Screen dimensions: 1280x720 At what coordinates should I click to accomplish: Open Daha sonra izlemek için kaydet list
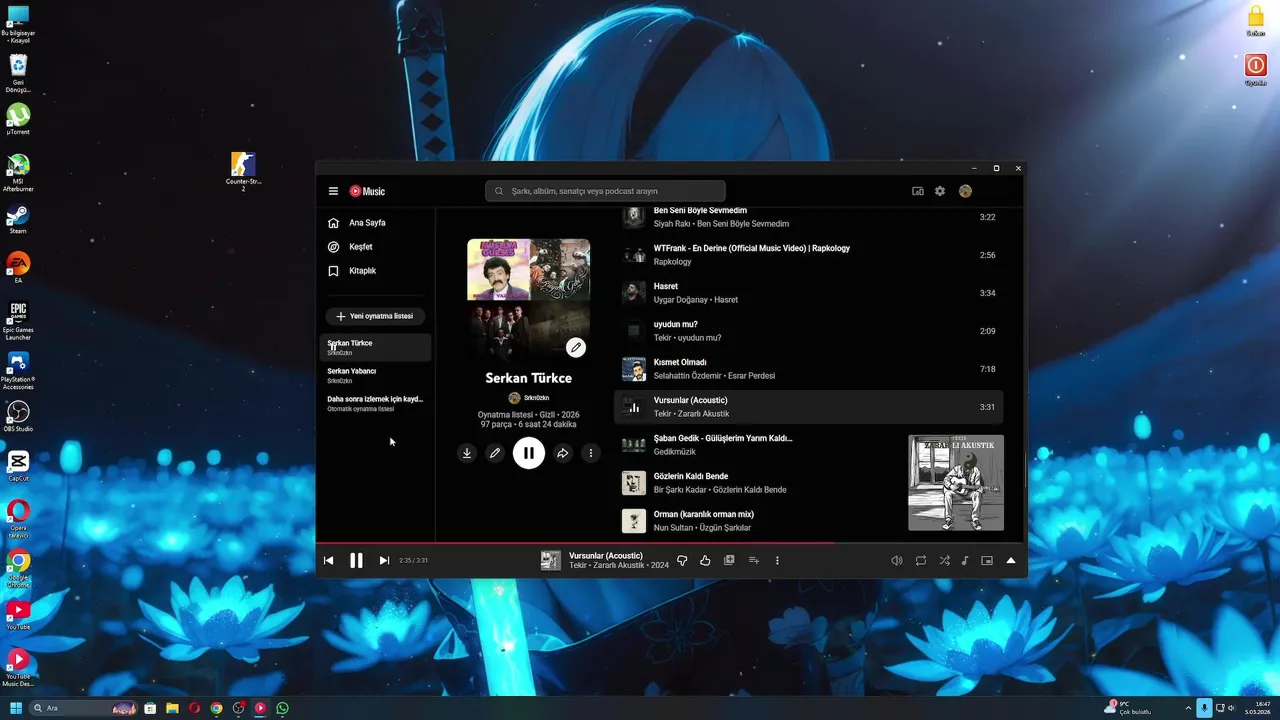(x=376, y=403)
